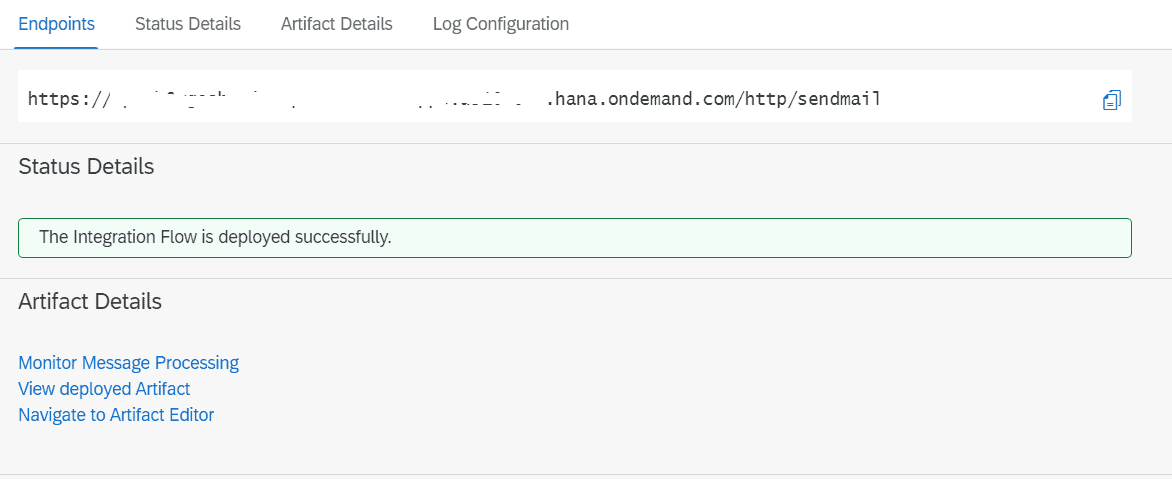Click the deployed successfully status message

coord(215,237)
